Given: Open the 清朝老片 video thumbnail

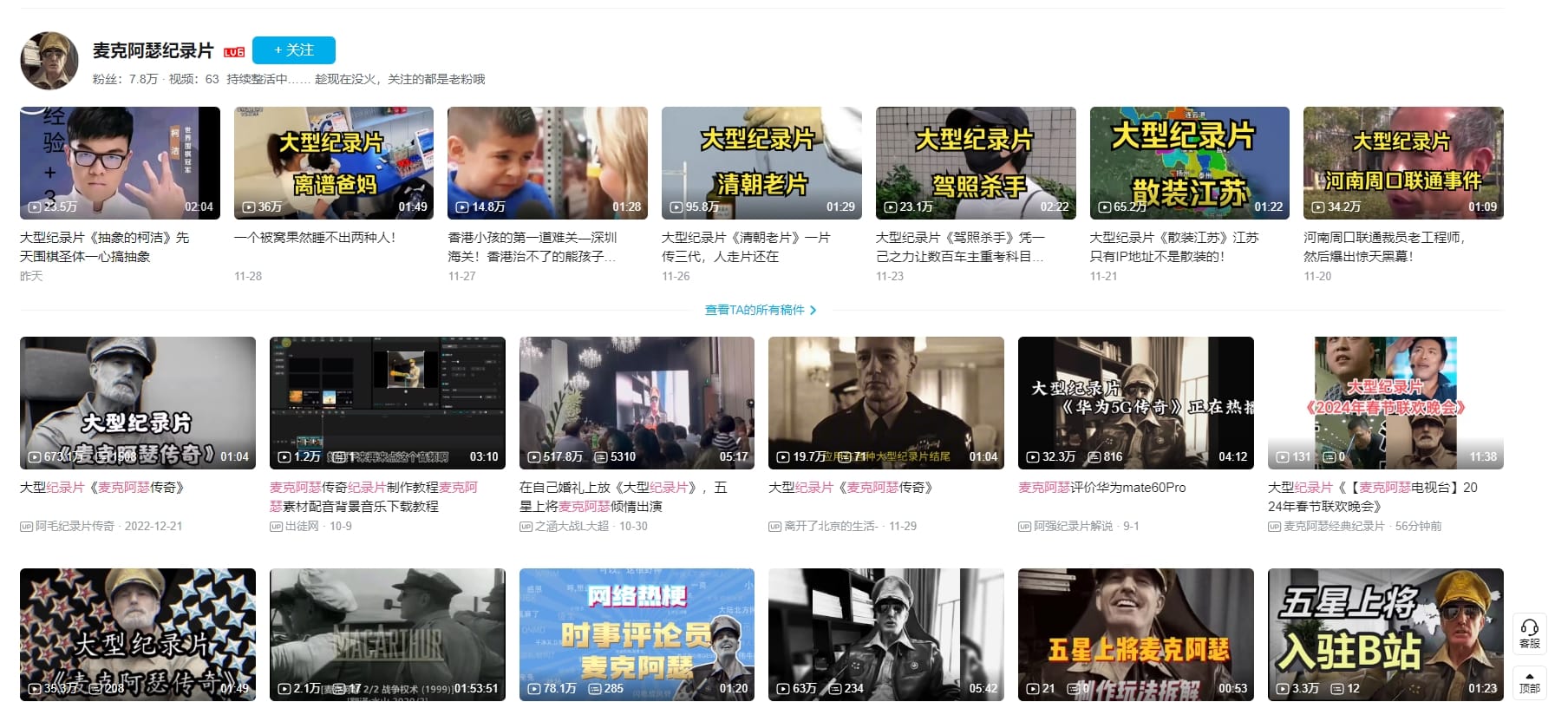Looking at the screenshot, I should tap(761, 162).
